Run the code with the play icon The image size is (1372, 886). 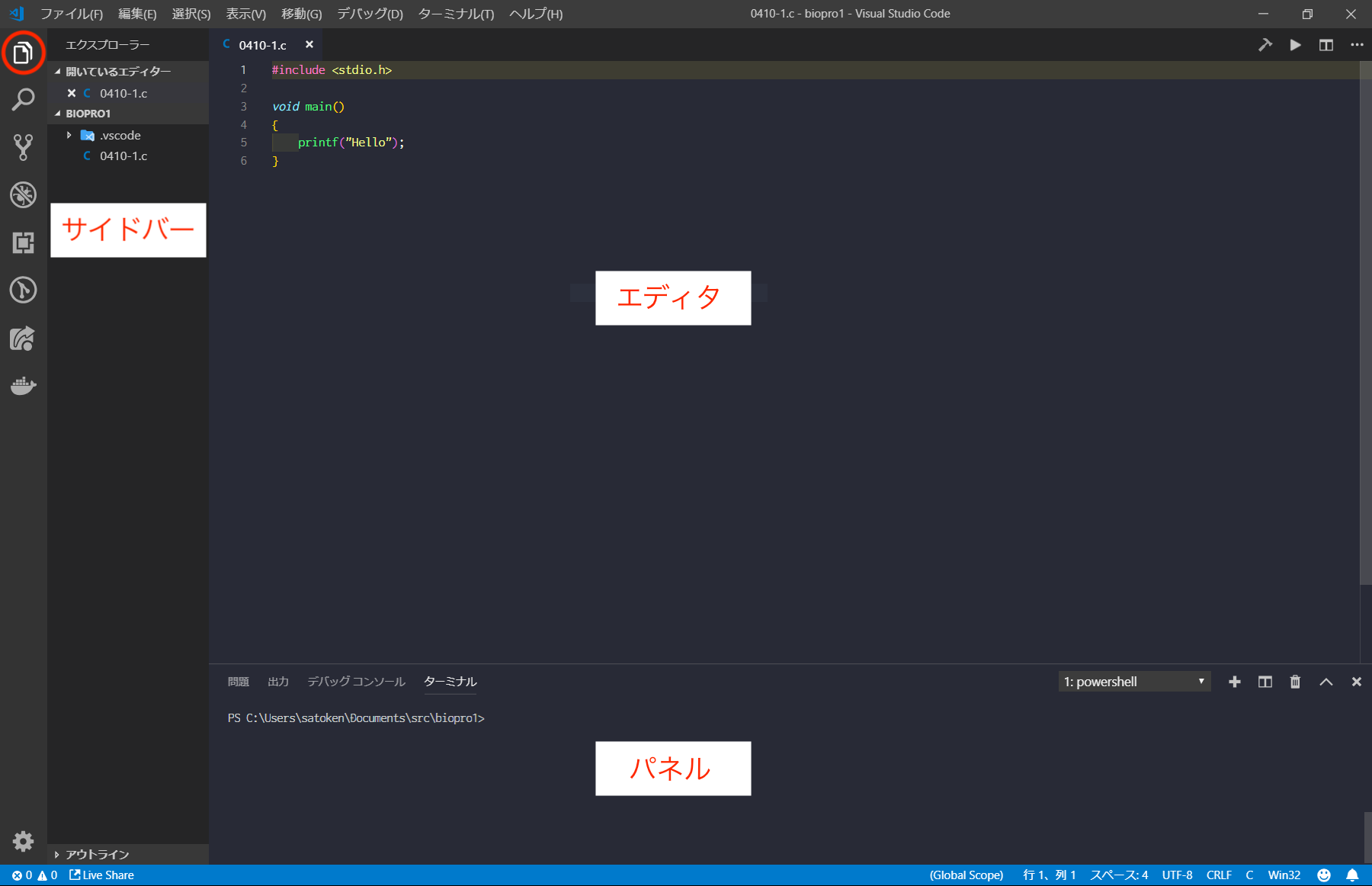(1295, 45)
